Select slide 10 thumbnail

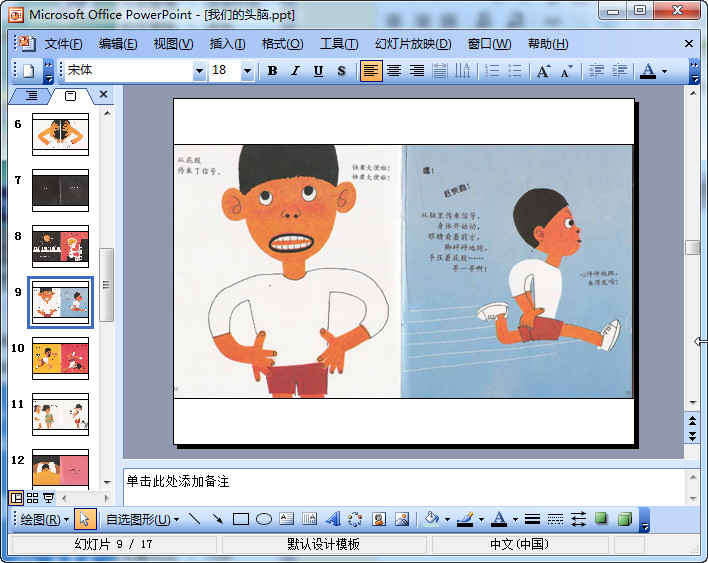coord(61,358)
